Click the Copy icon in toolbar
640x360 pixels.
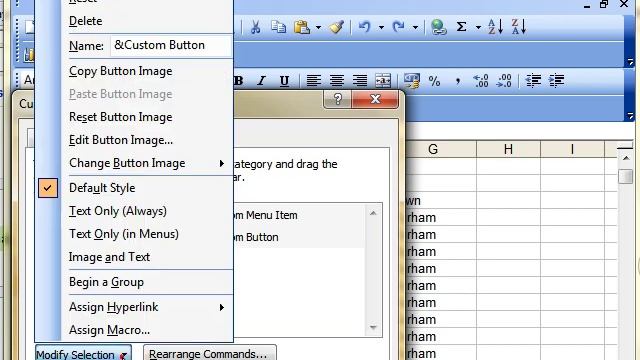[x=278, y=27]
